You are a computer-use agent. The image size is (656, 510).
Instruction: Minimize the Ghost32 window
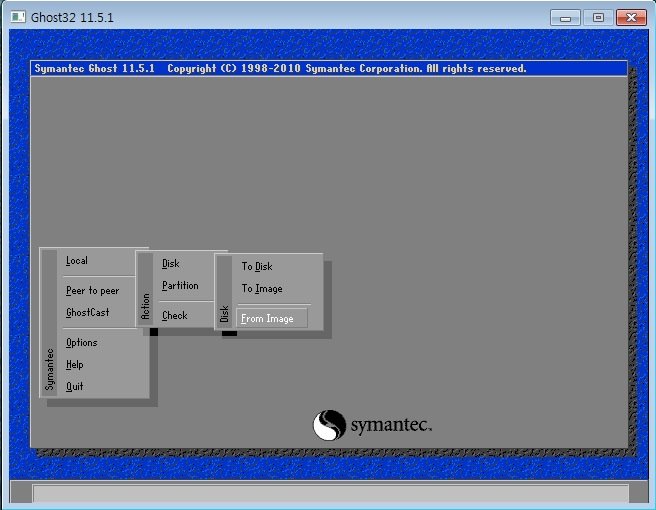point(565,18)
